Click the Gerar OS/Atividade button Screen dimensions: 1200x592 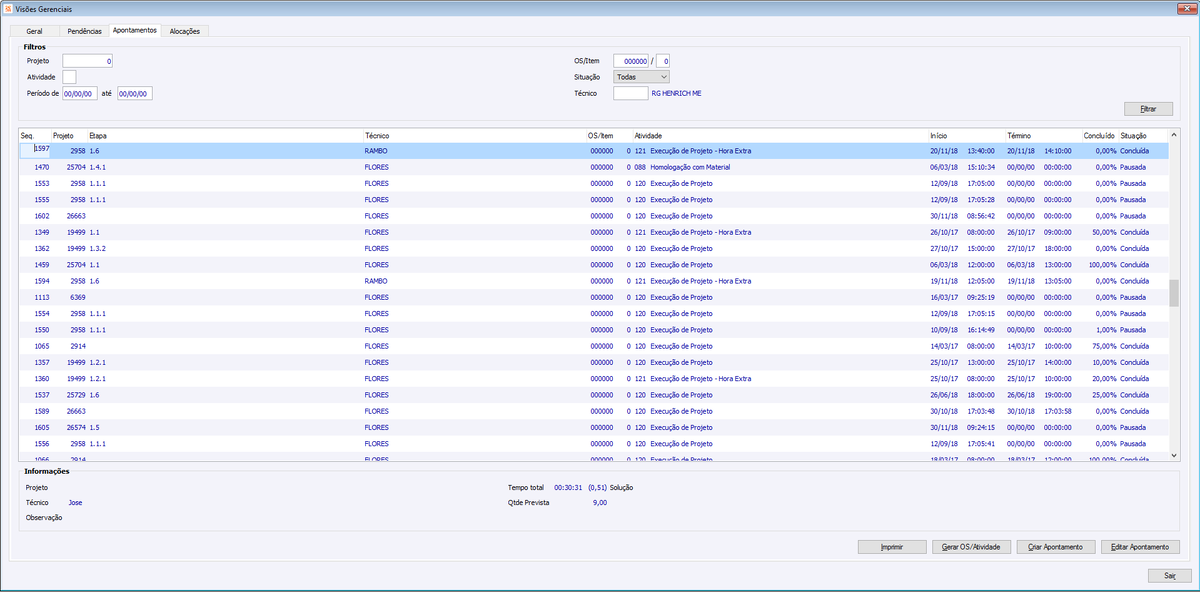coord(972,547)
